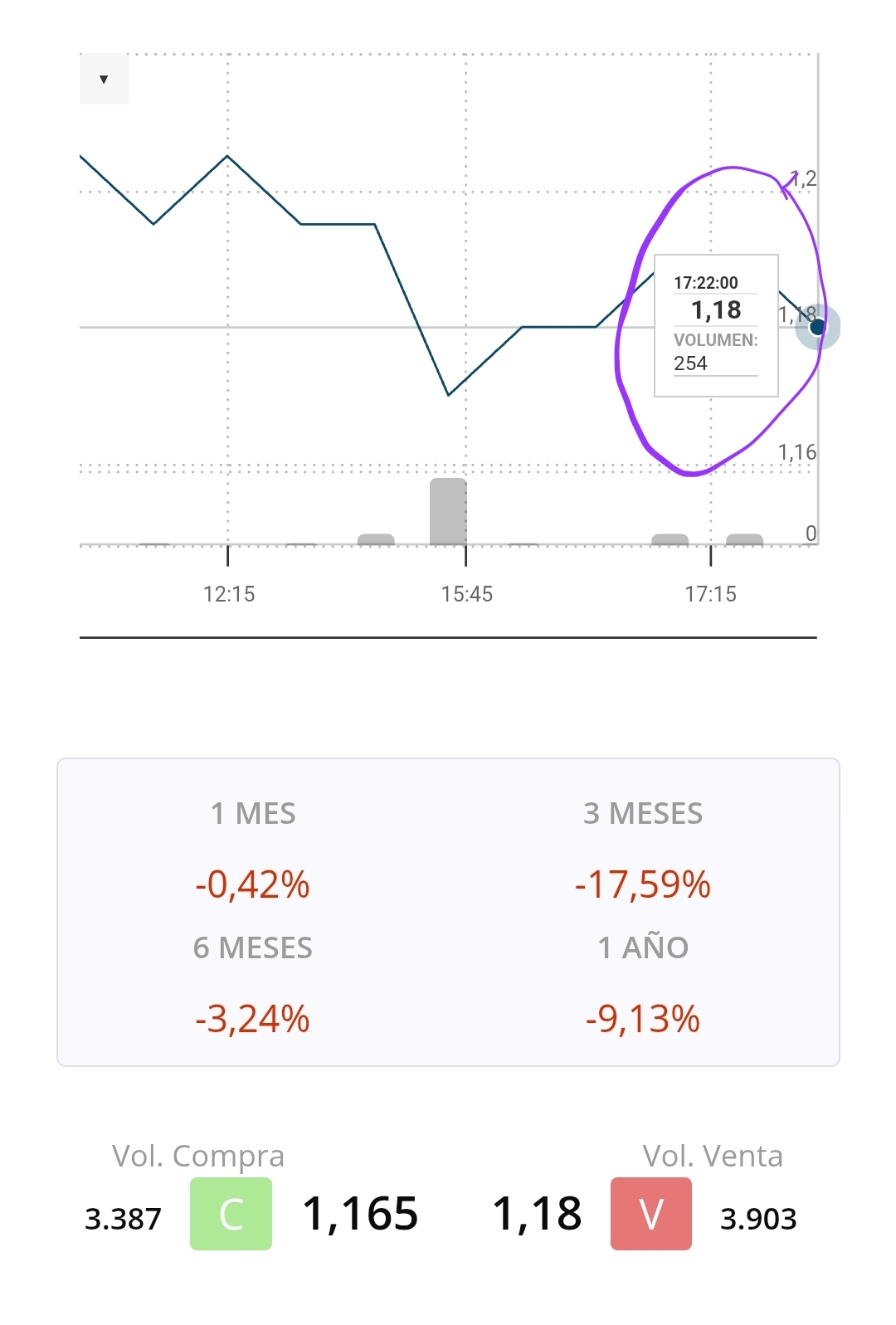896x1325 pixels.
Task: Select the 1 MES performance label
Action: coord(253,814)
